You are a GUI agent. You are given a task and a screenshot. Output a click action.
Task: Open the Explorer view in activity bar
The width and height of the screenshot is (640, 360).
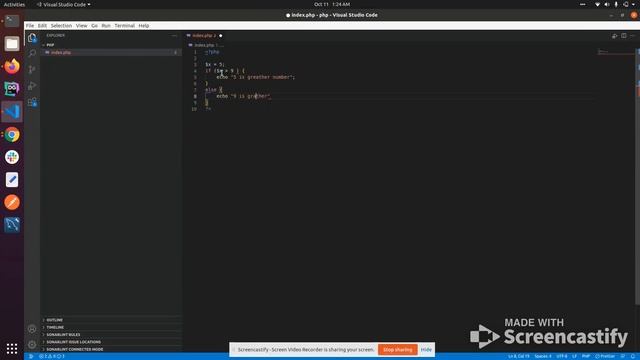click(x=32, y=38)
